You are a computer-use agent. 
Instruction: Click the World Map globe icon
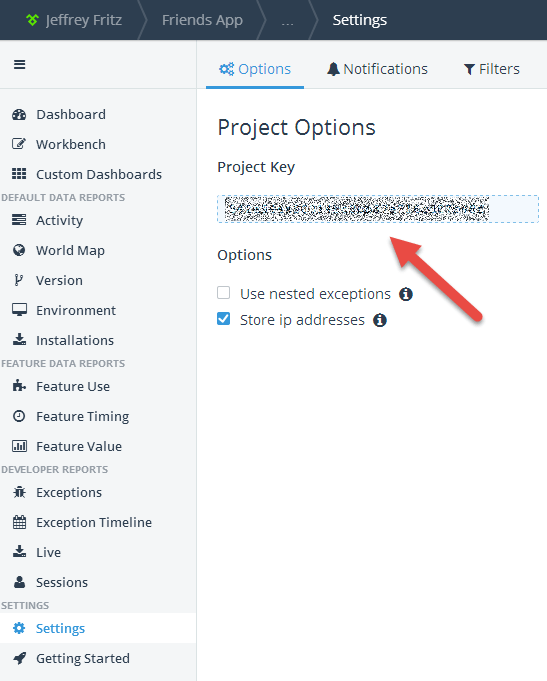click(x=19, y=250)
